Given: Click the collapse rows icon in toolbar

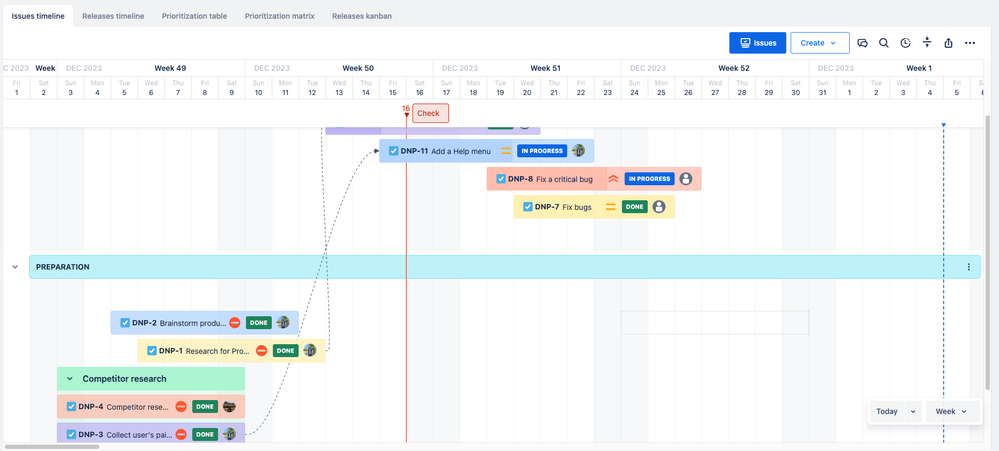Looking at the screenshot, I should pyautogui.click(x=927, y=43).
